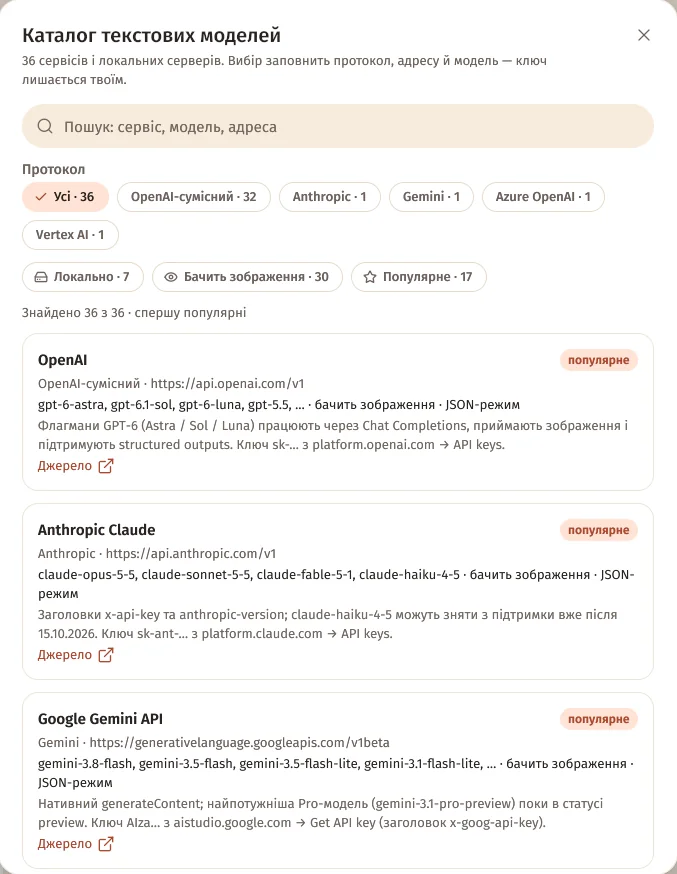Toggle the «Локально · 7» filter
This screenshot has height=874, width=677.
[x=82, y=276]
